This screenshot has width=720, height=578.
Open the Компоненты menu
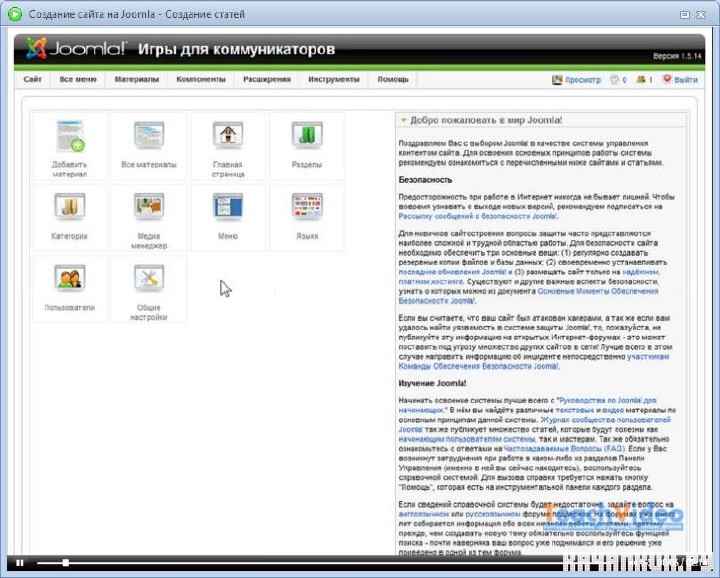201,79
